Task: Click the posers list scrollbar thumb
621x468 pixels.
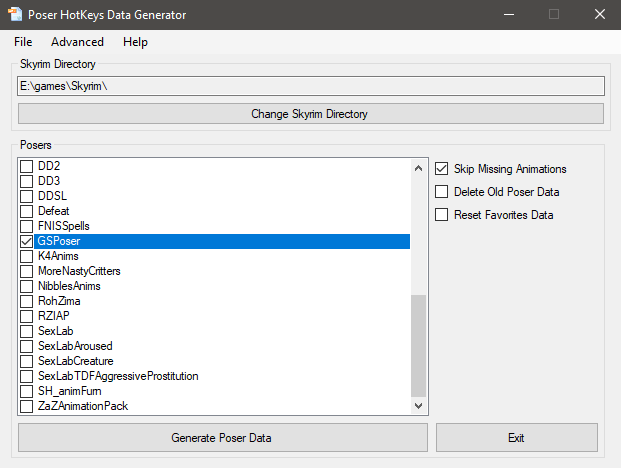Action: pyautogui.click(x=418, y=346)
